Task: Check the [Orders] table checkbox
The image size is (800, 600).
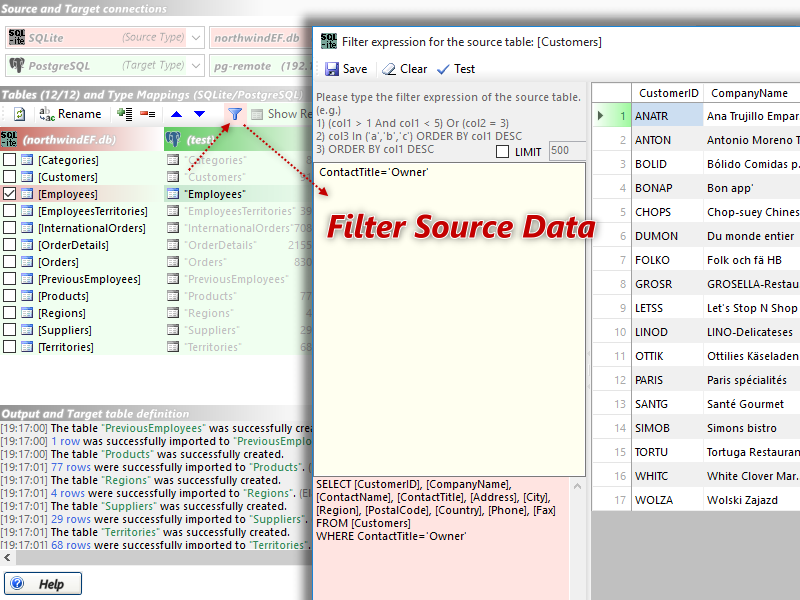Action: [x=9, y=262]
